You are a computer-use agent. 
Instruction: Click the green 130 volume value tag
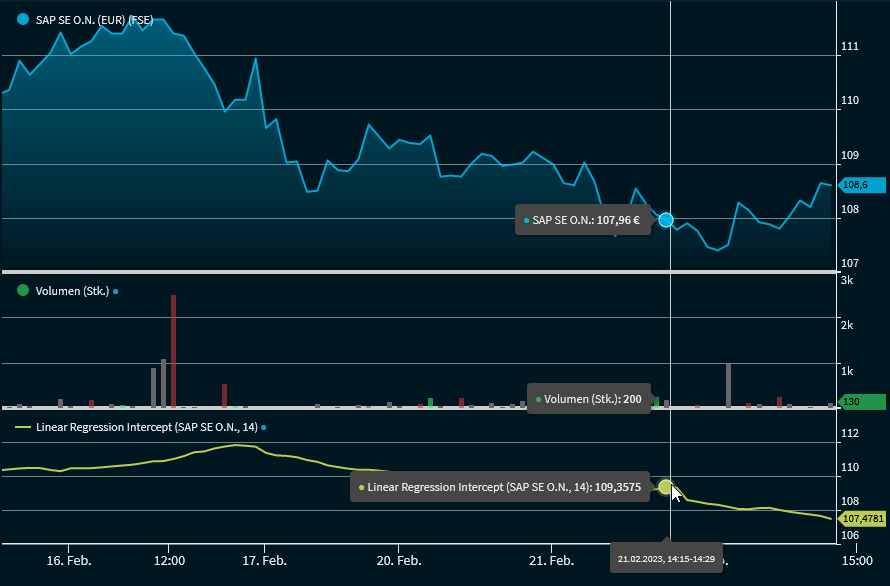pos(862,402)
